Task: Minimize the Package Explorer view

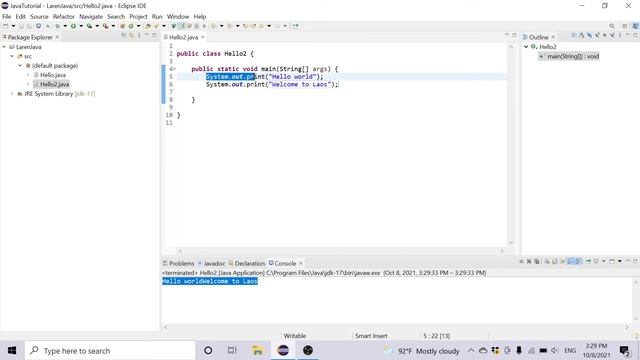Action: 146,35
